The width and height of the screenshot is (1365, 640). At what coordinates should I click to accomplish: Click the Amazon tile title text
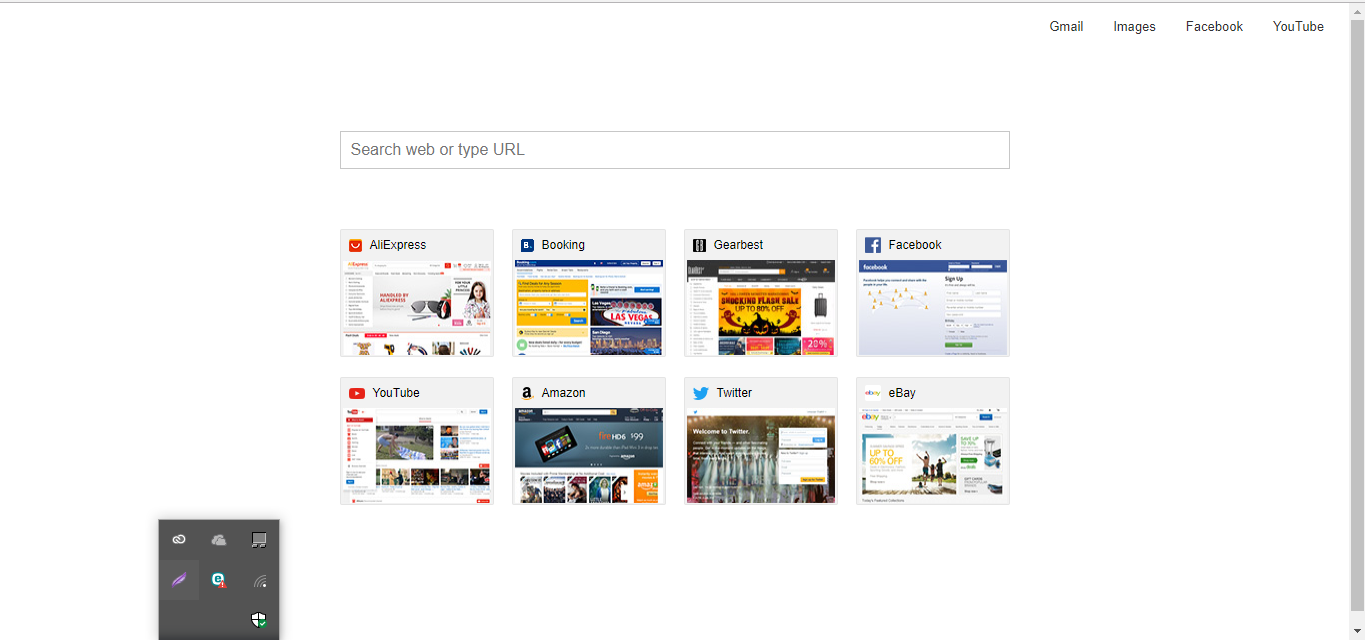click(564, 393)
